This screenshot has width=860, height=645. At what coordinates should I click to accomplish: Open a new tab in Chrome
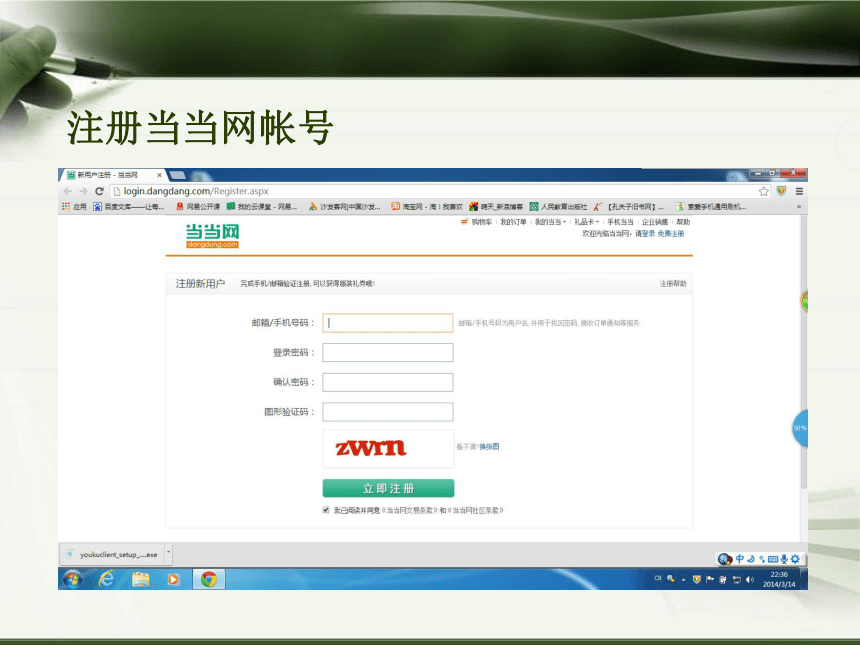click(x=178, y=175)
